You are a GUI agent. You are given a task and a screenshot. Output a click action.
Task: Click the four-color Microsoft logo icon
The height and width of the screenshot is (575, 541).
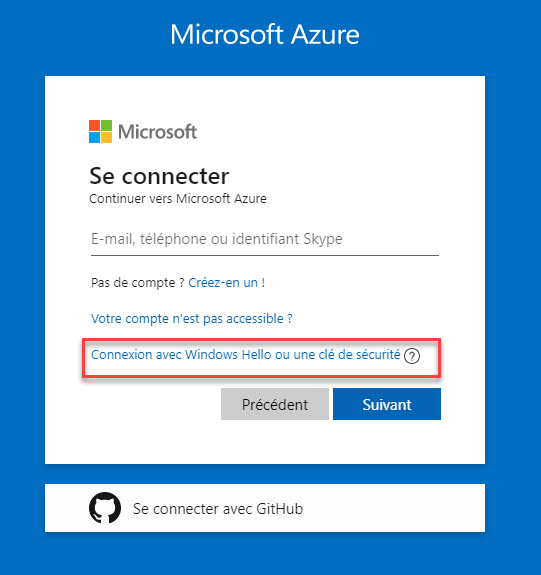pos(100,131)
